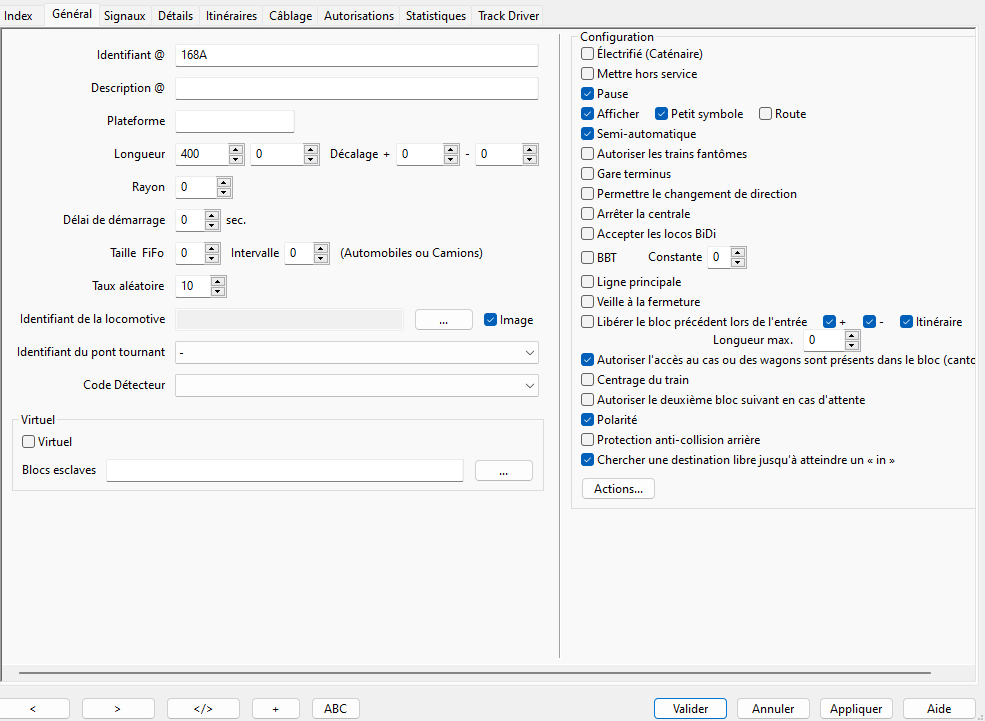Switch to the Itinéraires tab
985x721 pixels.
[231, 16]
